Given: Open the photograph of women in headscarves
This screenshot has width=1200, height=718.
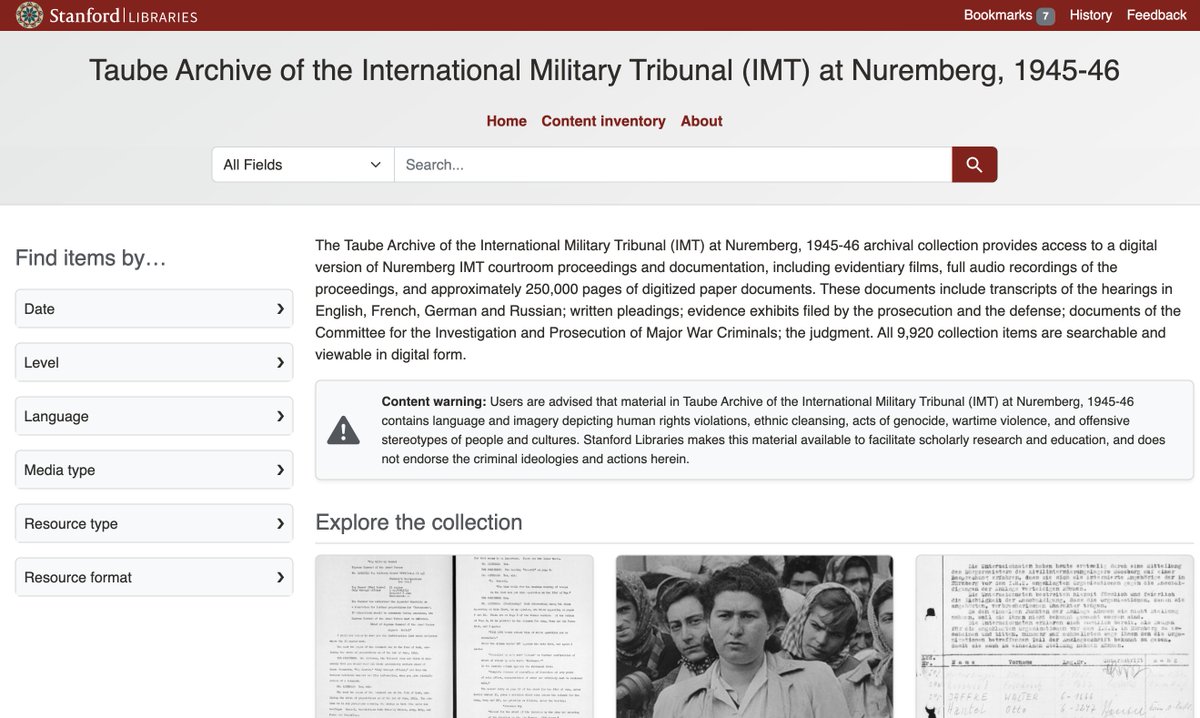Looking at the screenshot, I should coord(754,637).
